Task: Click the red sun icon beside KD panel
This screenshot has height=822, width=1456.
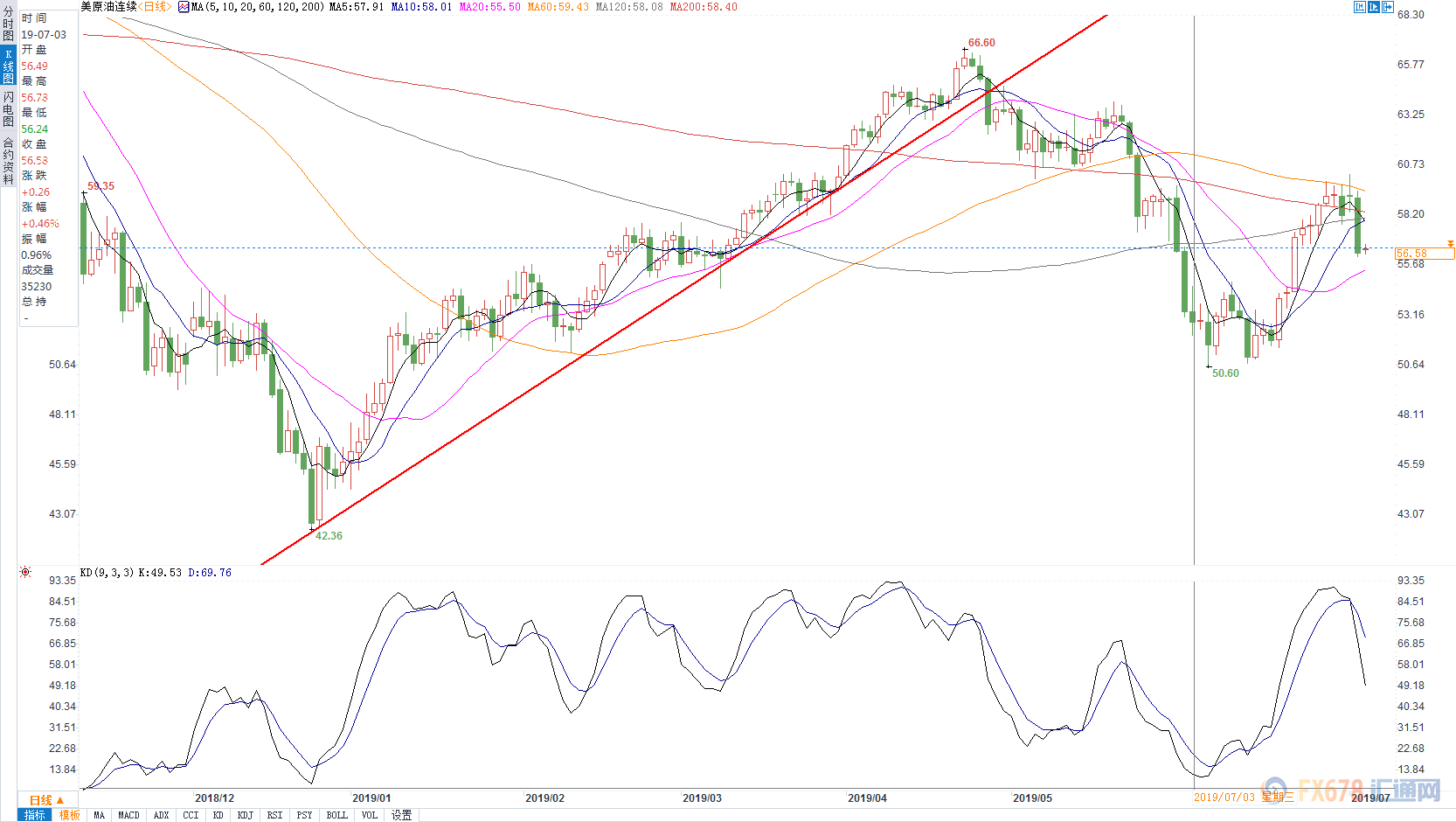Action: 25,573
